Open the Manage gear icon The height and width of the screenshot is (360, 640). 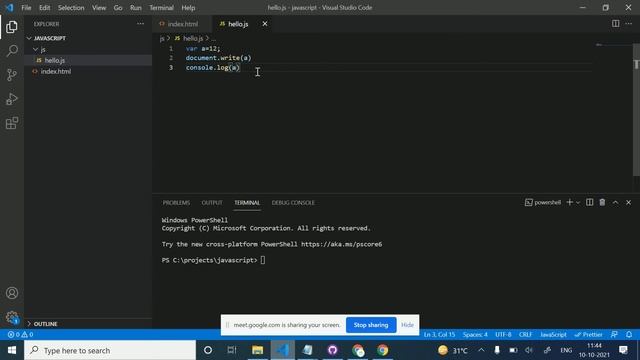[x=12, y=317]
